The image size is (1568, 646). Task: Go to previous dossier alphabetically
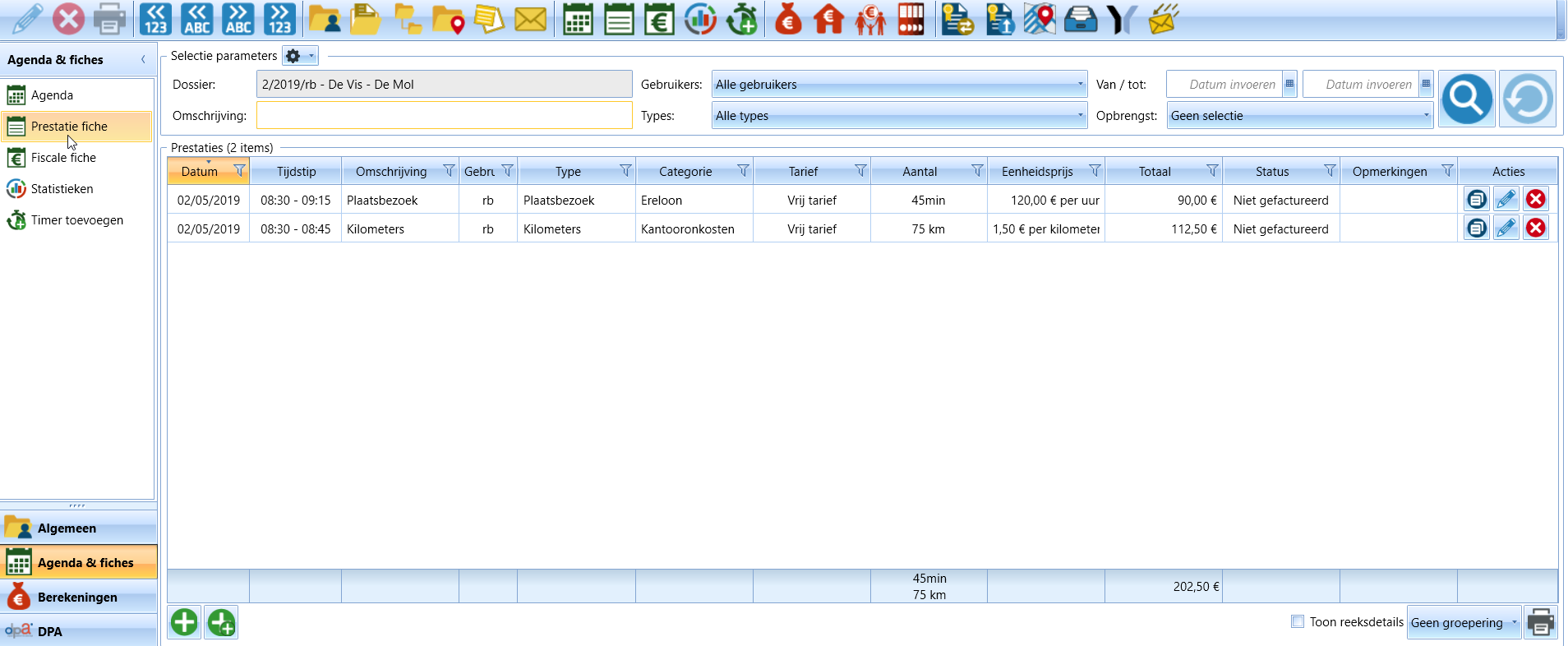tap(196, 19)
